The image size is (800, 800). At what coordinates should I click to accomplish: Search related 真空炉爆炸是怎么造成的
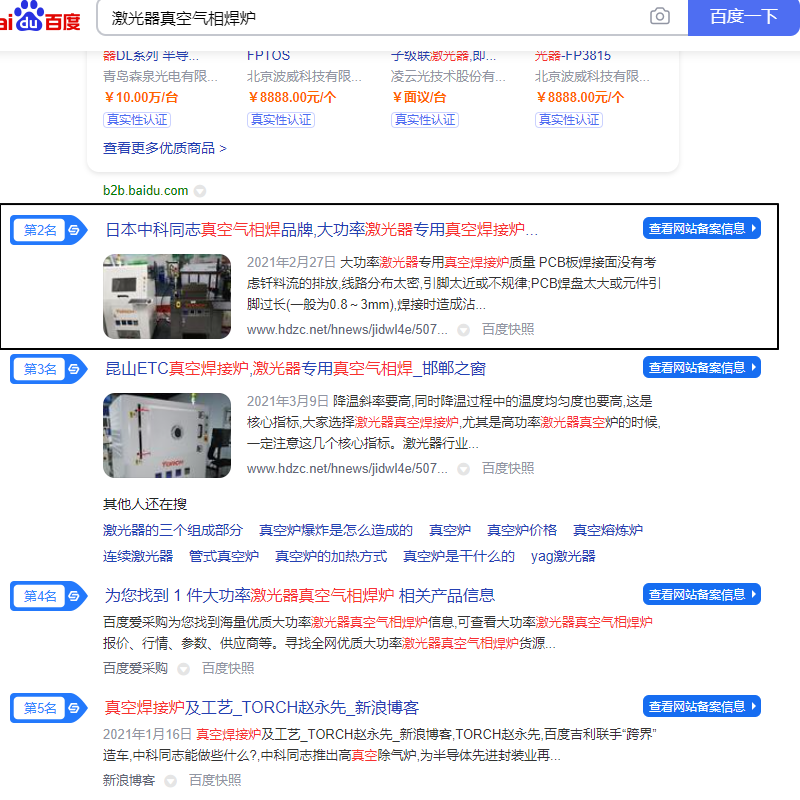tap(336, 531)
